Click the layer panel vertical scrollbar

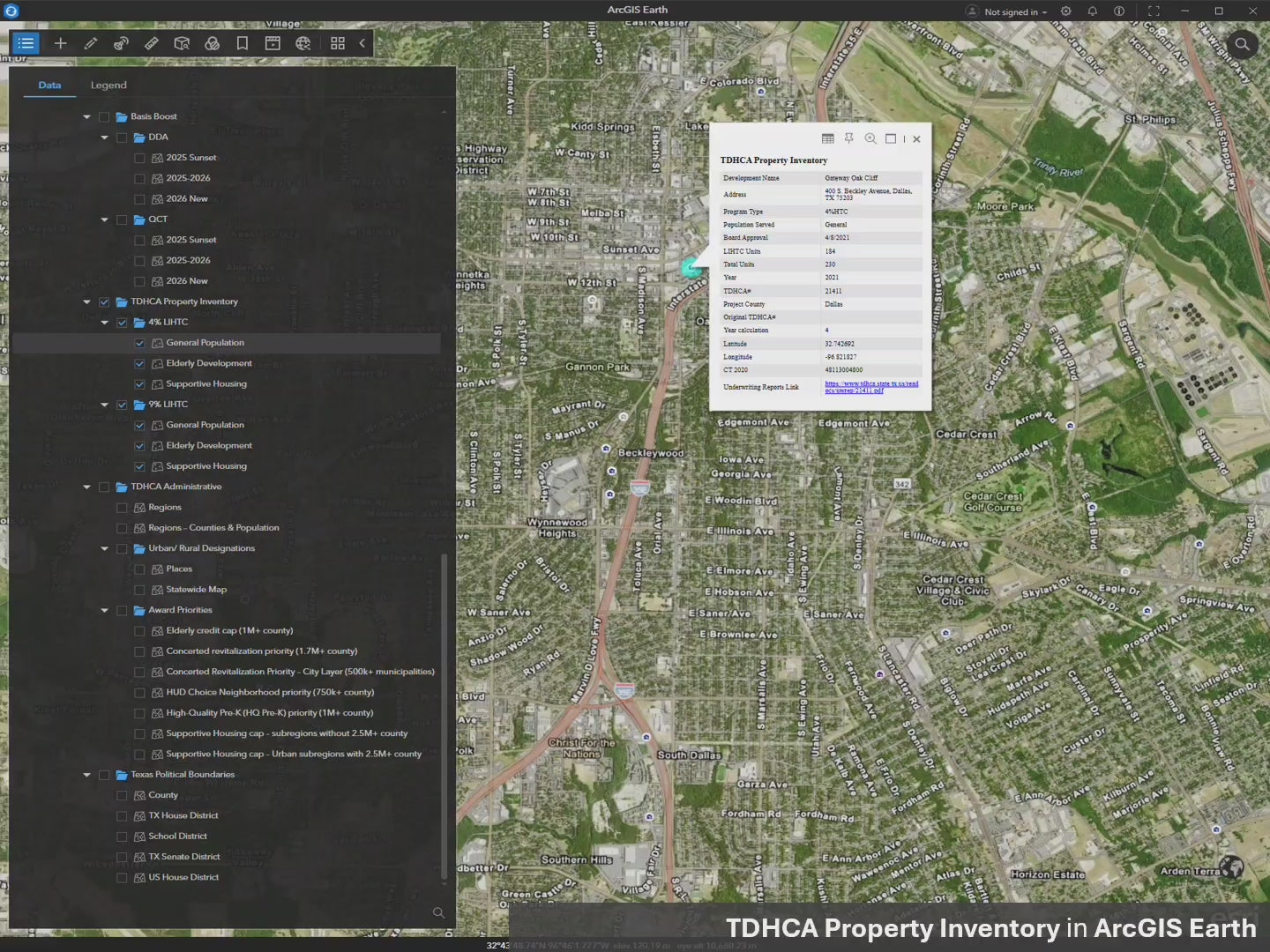(444, 716)
